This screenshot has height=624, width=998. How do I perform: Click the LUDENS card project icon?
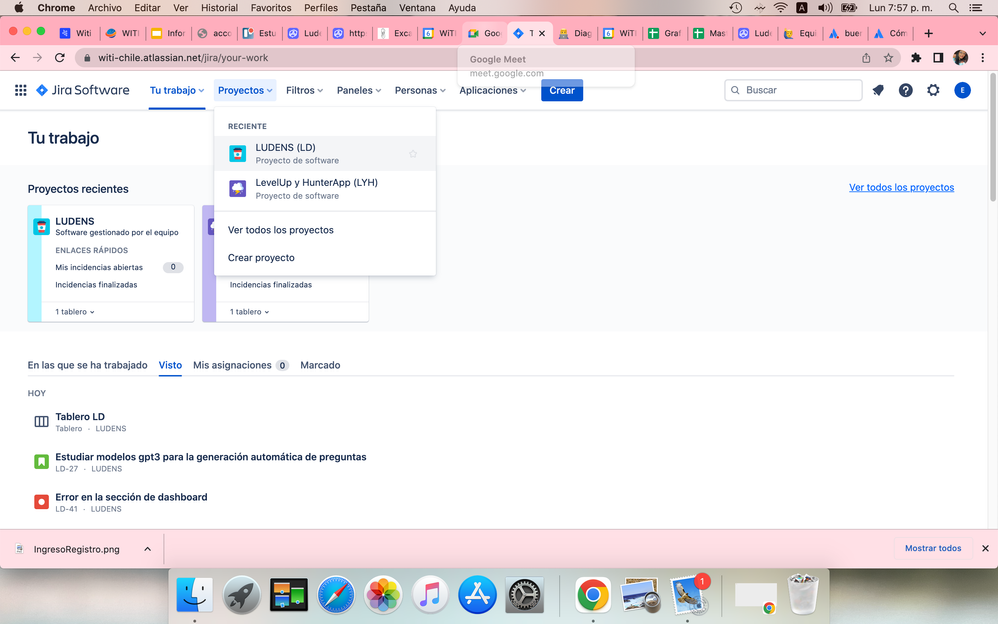coord(41,226)
